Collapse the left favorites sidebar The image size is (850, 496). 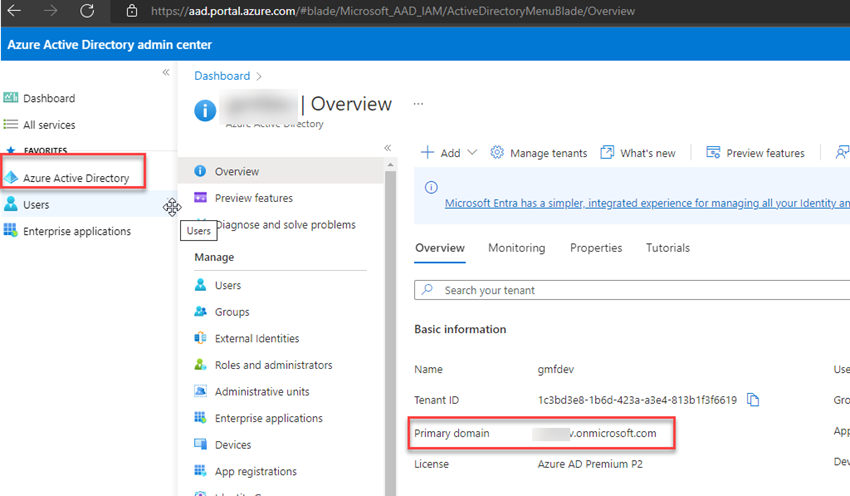tap(166, 72)
